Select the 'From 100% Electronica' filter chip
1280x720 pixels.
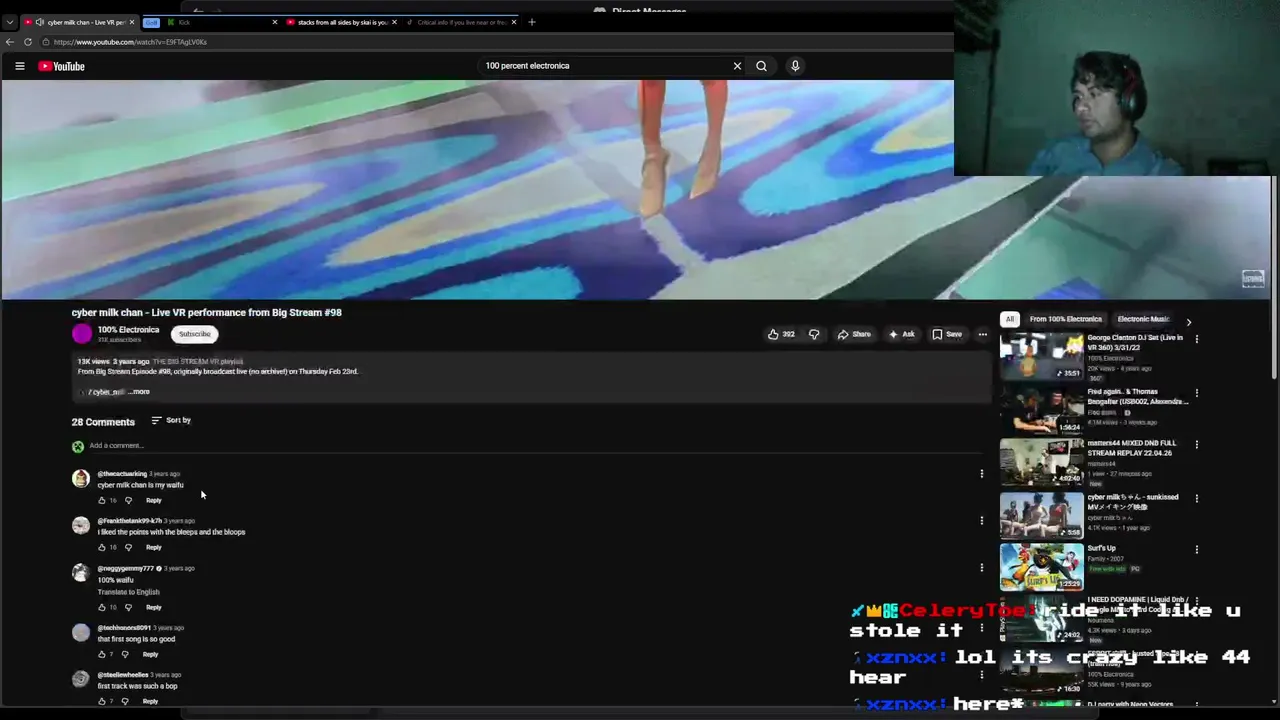coord(1065,319)
